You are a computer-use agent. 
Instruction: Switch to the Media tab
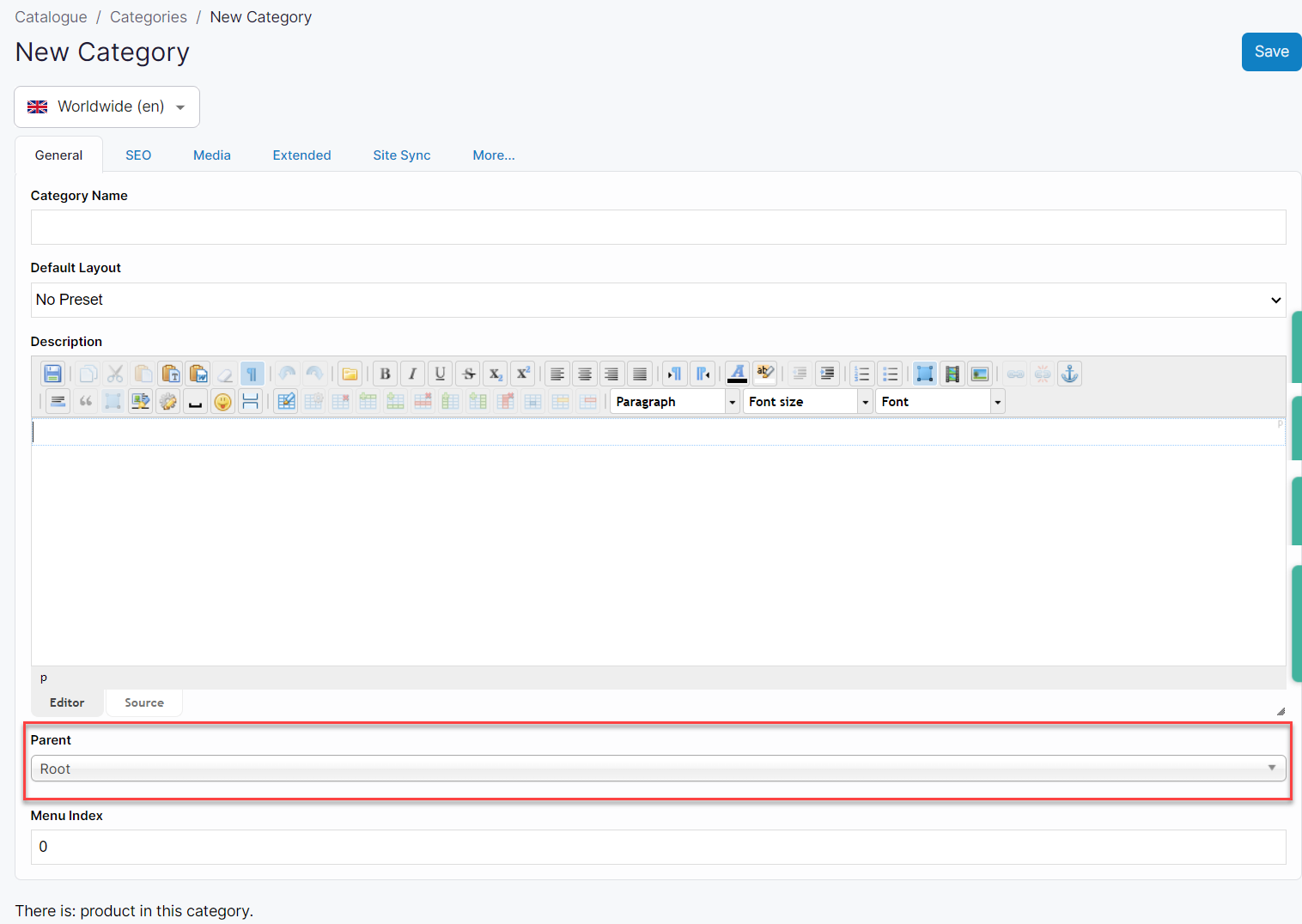click(x=212, y=155)
